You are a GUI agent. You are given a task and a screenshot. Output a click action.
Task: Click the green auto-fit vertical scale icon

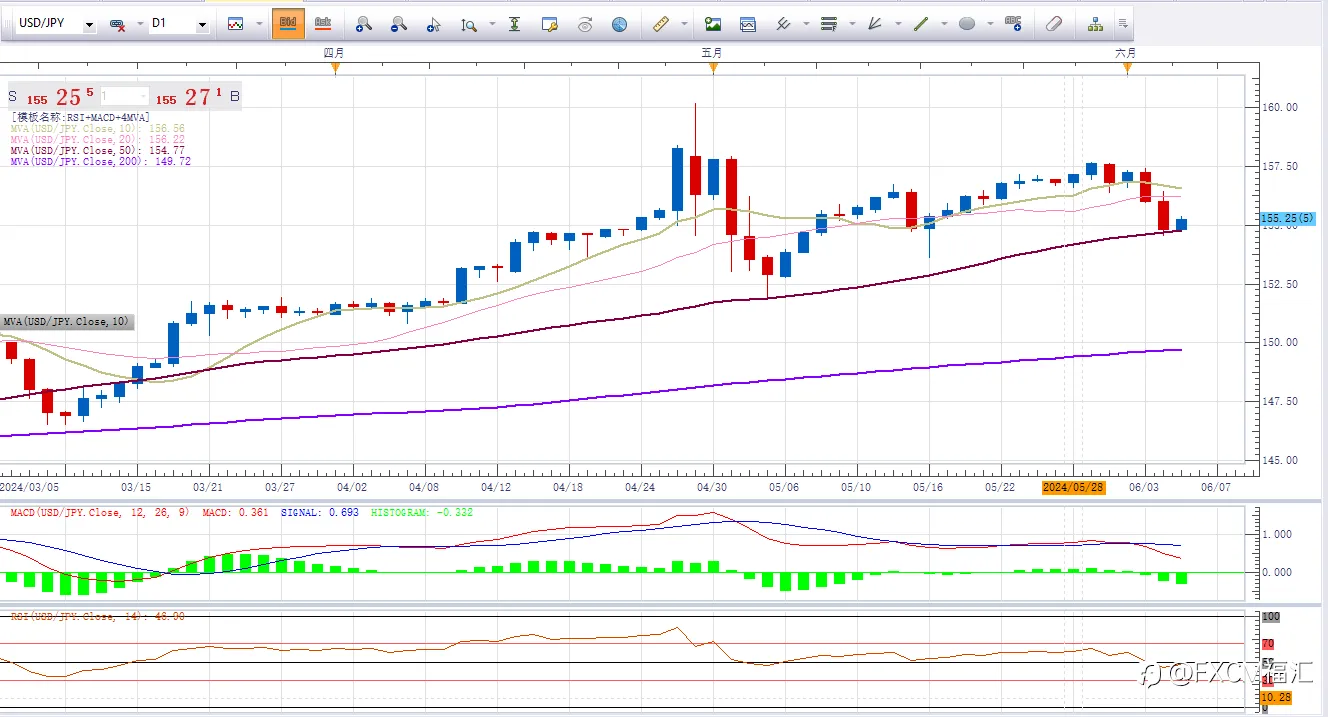click(514, 24)
